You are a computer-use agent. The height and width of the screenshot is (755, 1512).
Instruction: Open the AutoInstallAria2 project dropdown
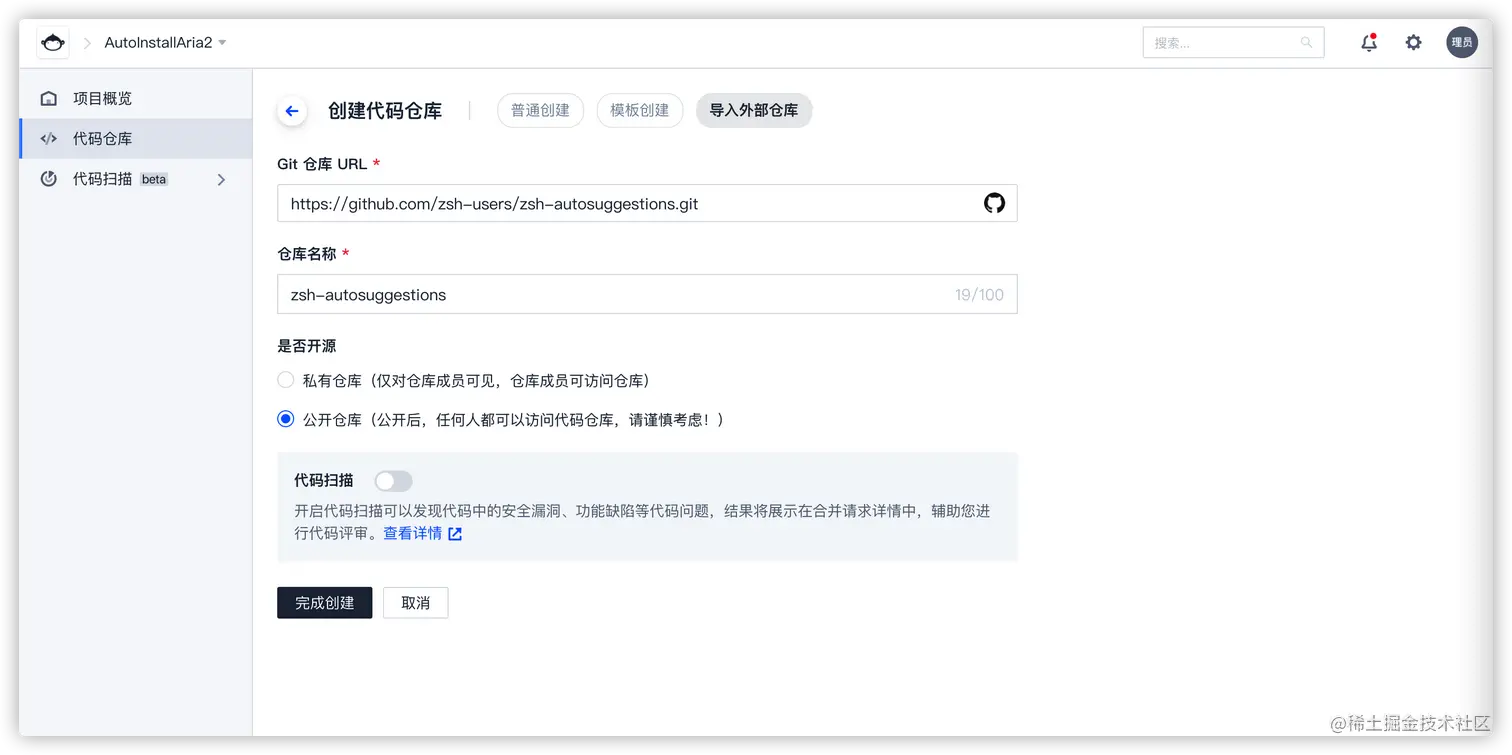[x=165, y=42]
